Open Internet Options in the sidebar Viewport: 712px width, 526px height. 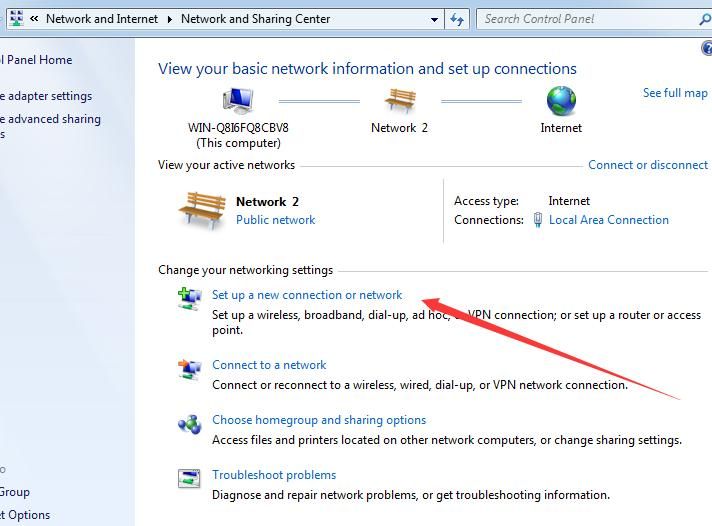tap(25, 515)
